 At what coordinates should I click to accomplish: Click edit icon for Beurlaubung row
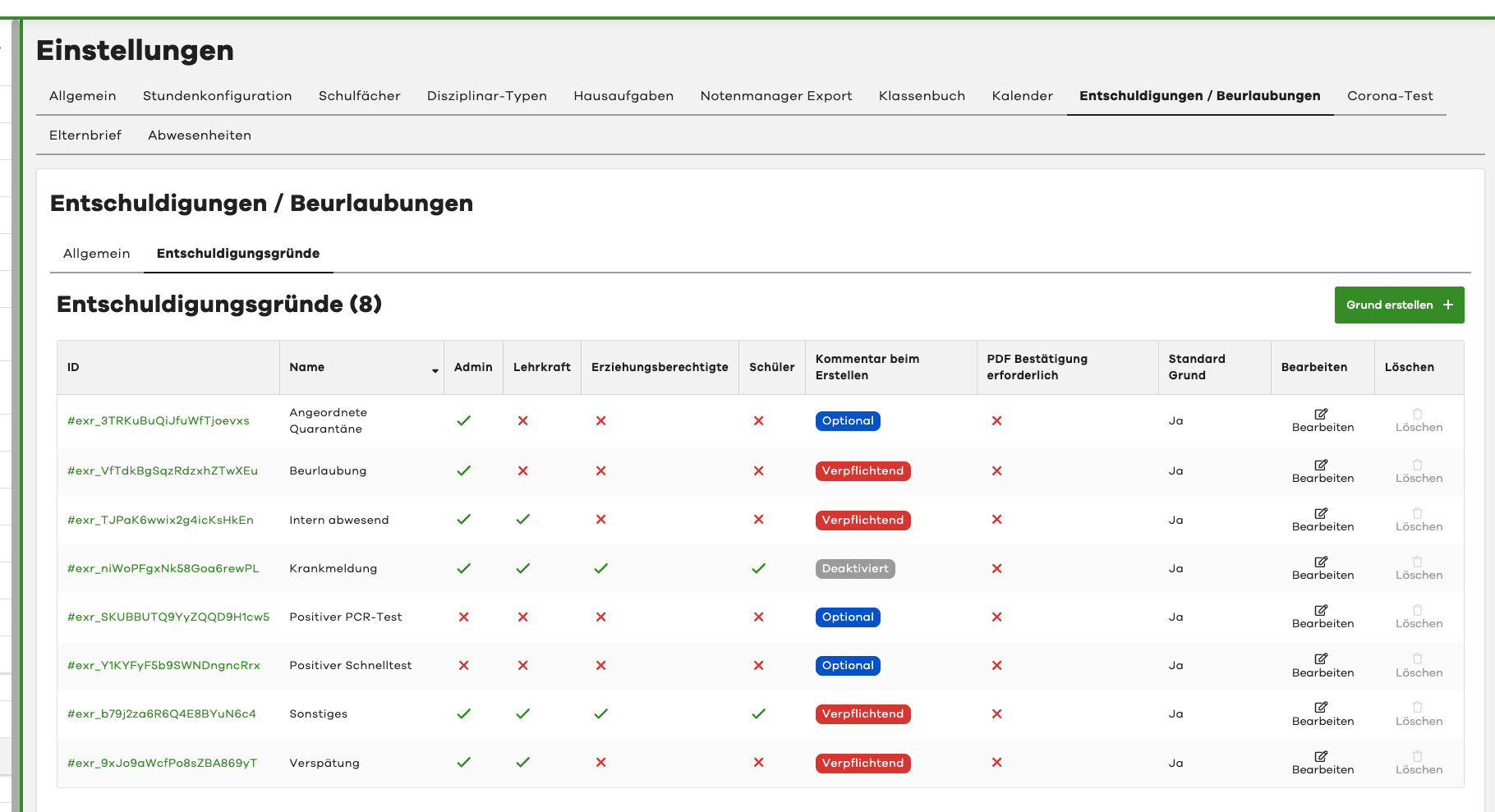pos(1321,465)
